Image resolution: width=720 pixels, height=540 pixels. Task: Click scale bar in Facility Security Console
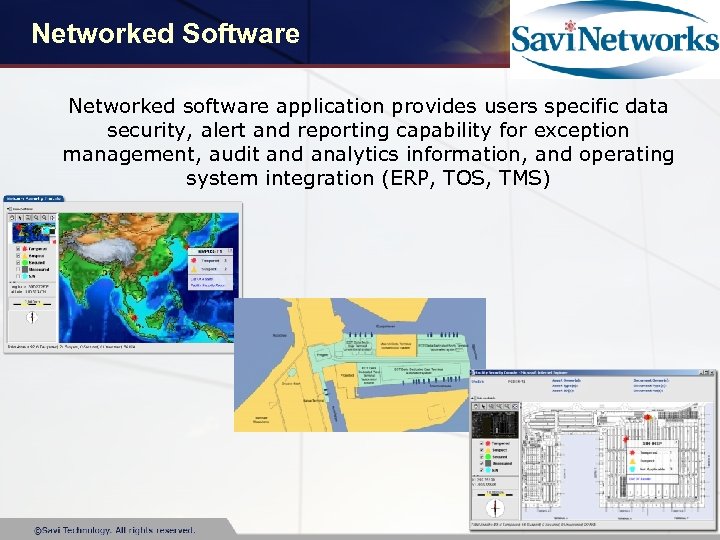pyautogui.click(x=495, y=495)
